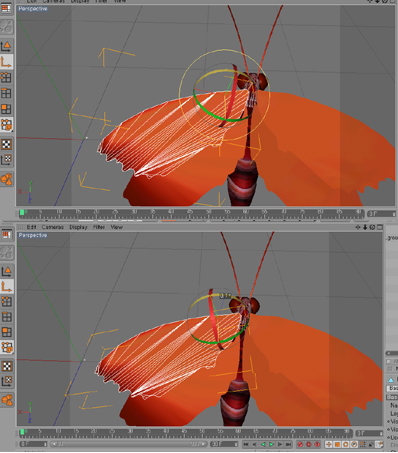Click the move camera icon of lower viewport
This screenshot has height=453, width=398.
tap(358, 227)
